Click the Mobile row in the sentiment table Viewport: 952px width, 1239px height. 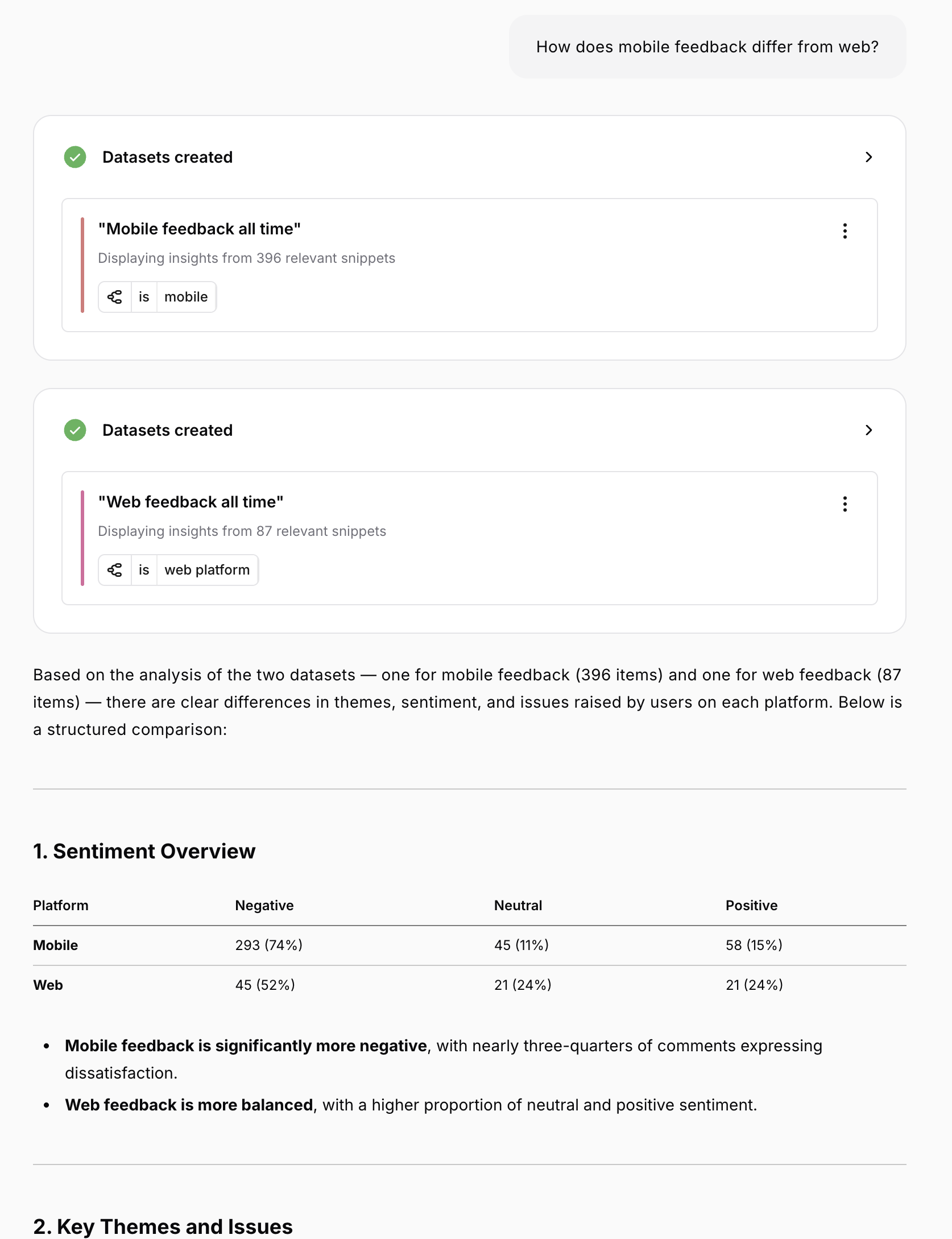[x=55, y=945]
